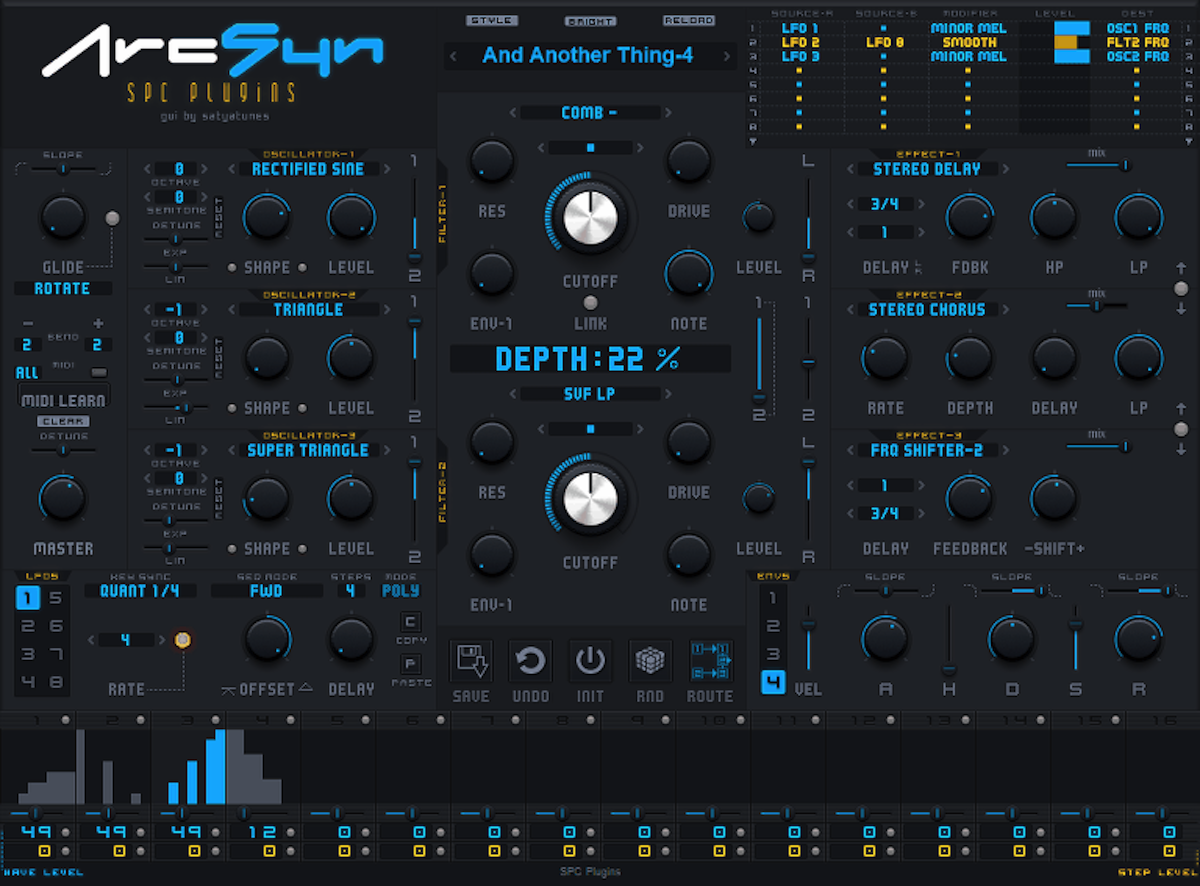
Task: Save the current preset
Action: click(x=470, y=660)
